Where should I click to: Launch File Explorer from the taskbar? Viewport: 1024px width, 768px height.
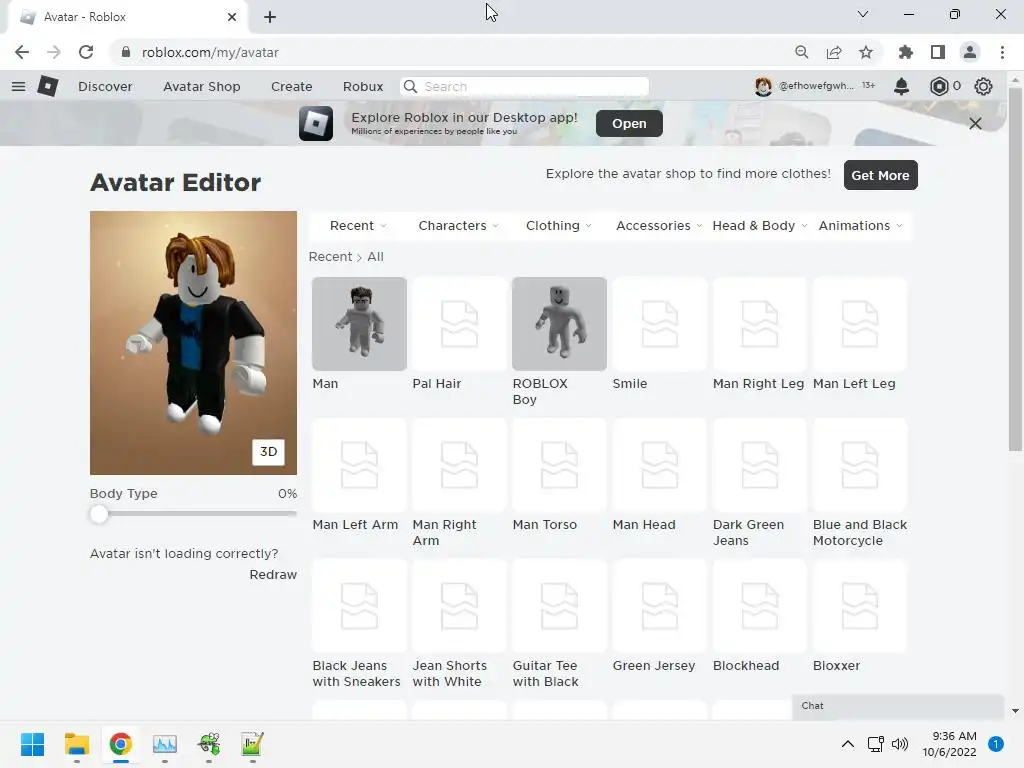pos(76,744)
